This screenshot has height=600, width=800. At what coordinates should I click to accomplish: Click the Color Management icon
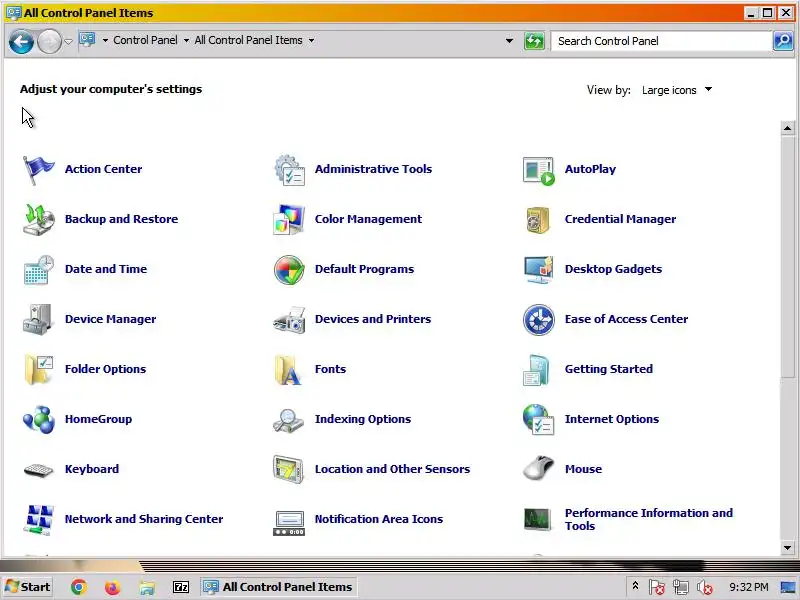(x=289, y=219)
